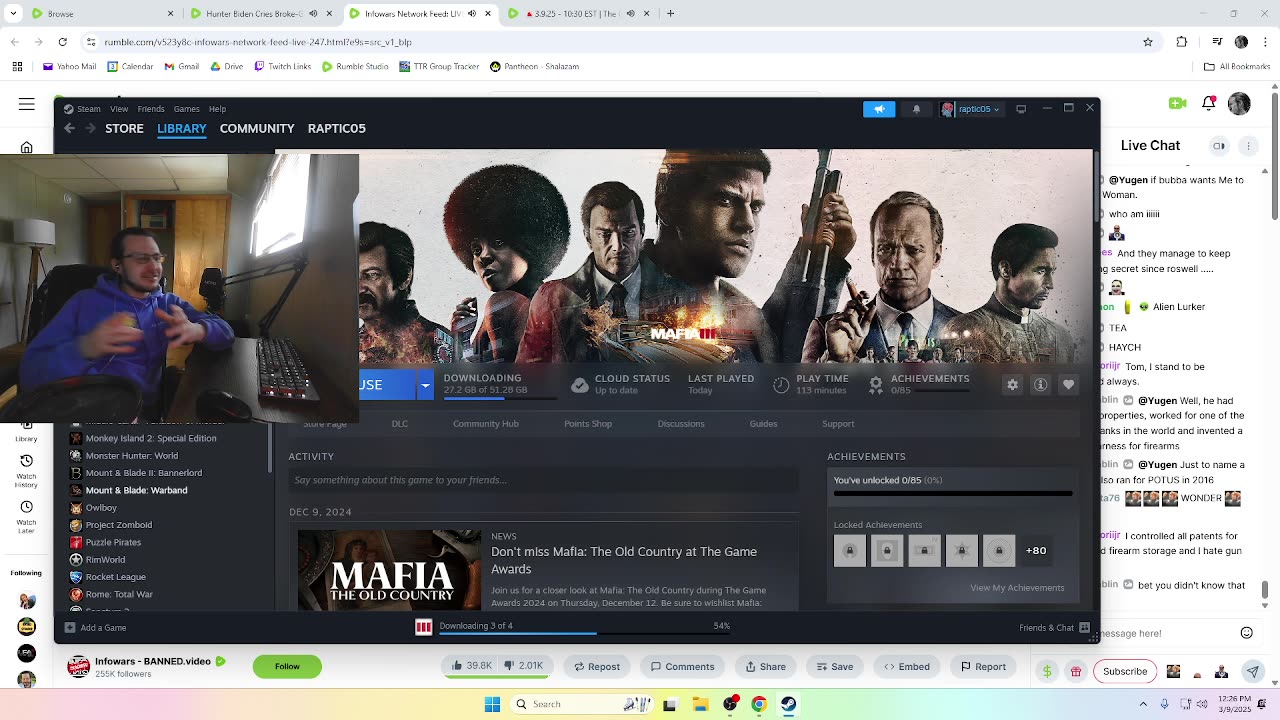The image size is (1280, 720).
Task: Open the Support link
Action: coord(838,424)
